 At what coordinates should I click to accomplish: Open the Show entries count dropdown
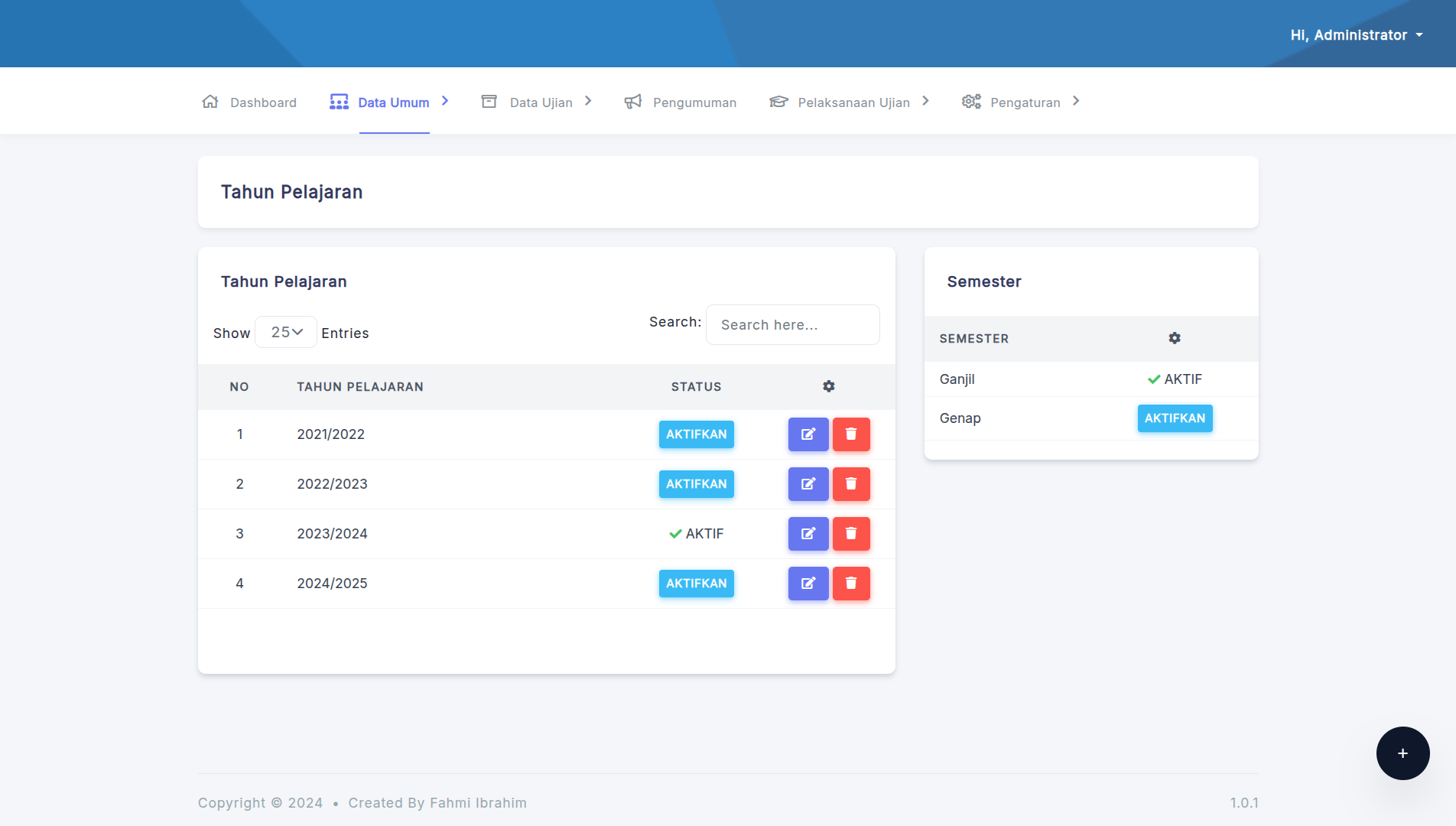tap(286, 332)
